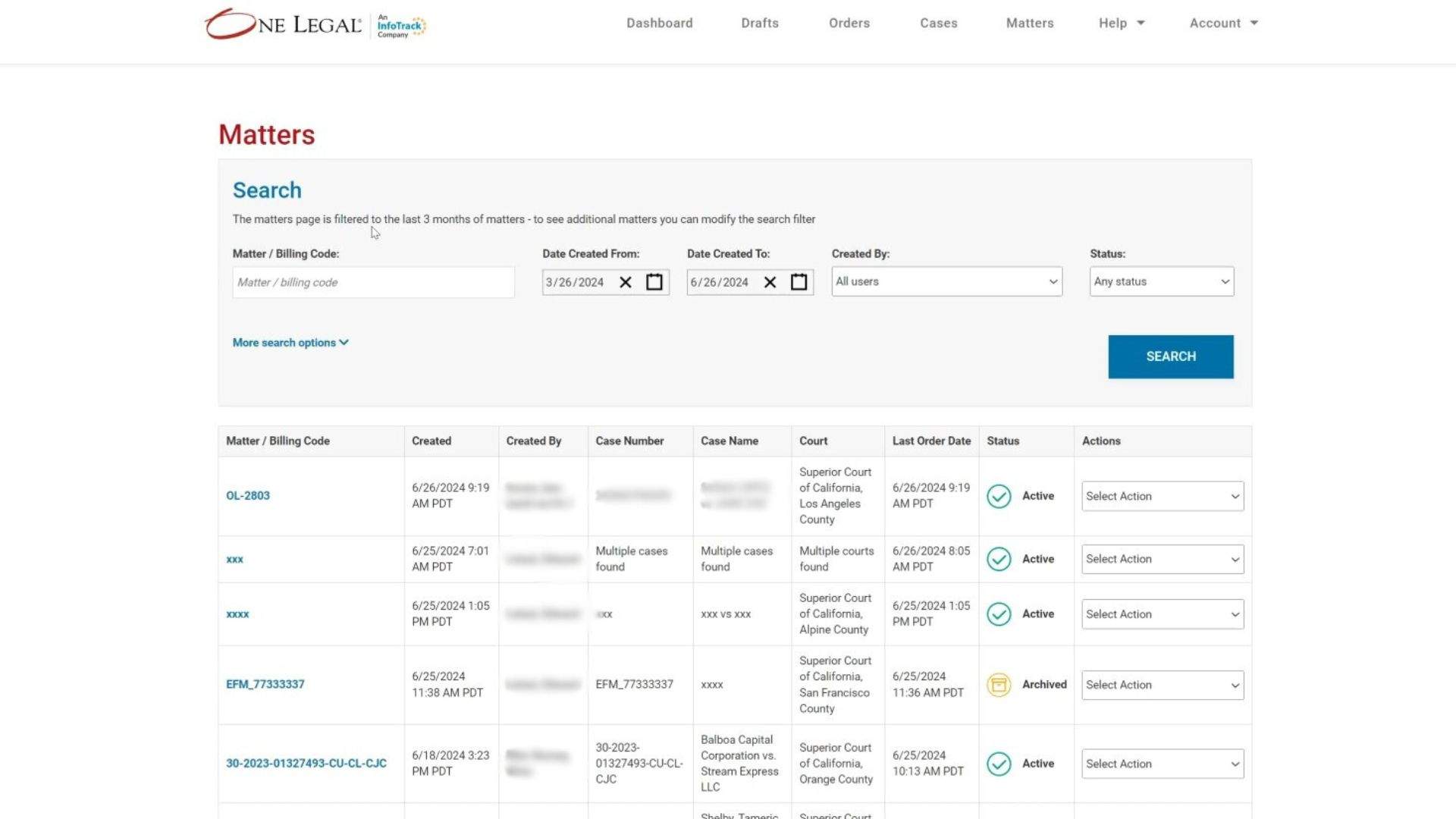Click Date Created To date 6/26/2024
This screenshot has width=1456, height=819.
tap(719, 282)
